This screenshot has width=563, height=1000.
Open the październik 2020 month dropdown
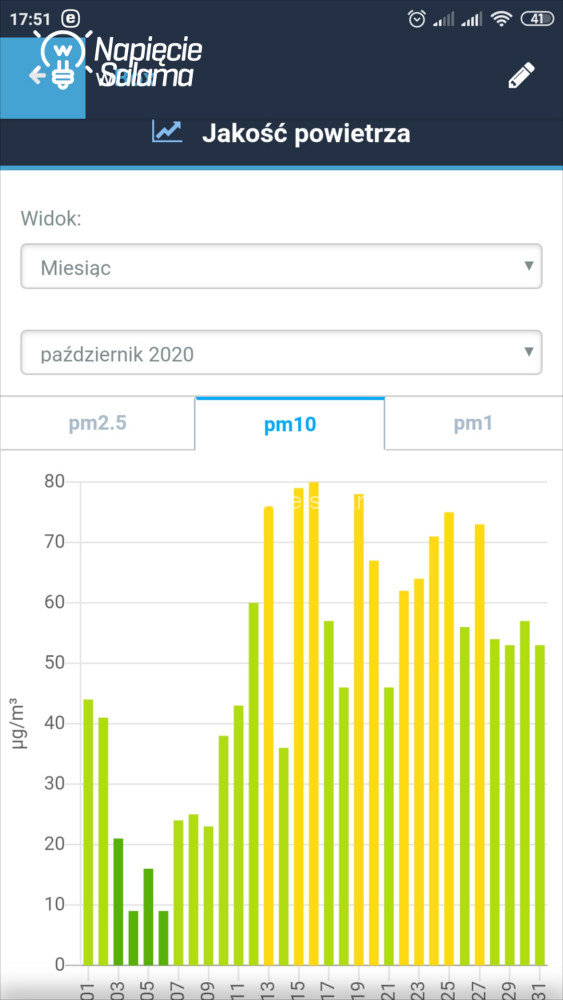281,352
